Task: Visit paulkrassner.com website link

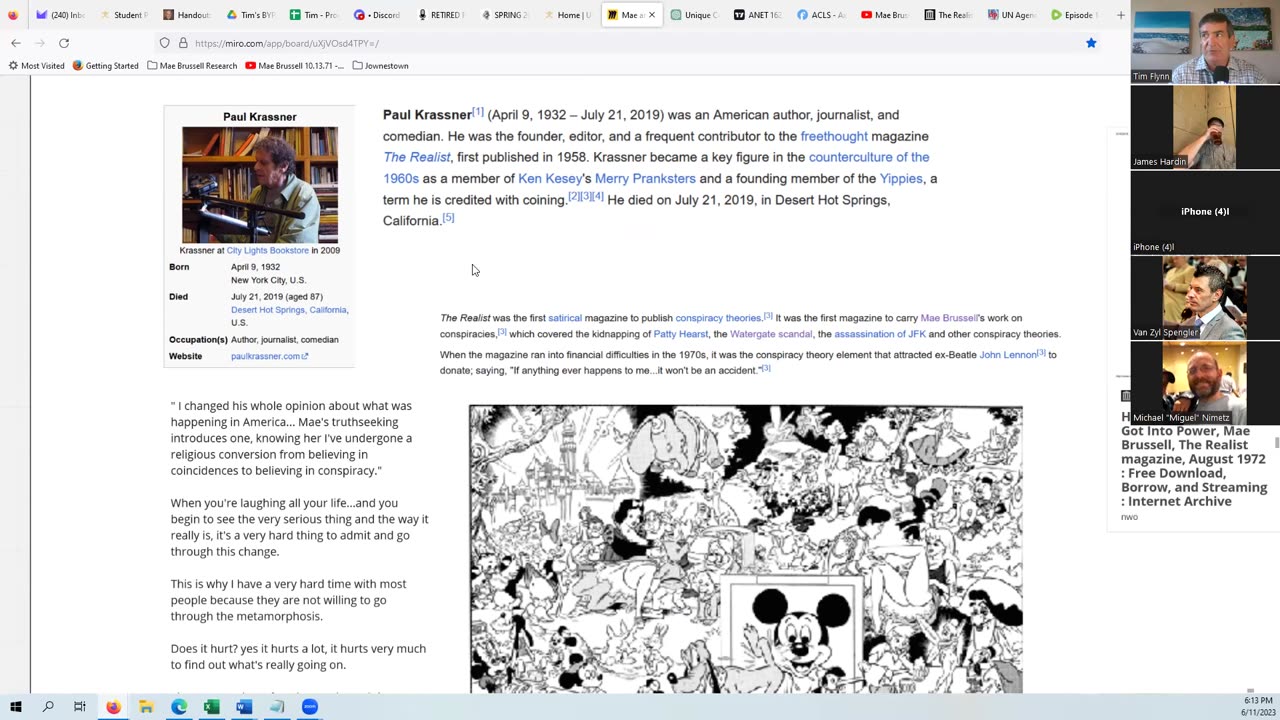Action: 269,356
